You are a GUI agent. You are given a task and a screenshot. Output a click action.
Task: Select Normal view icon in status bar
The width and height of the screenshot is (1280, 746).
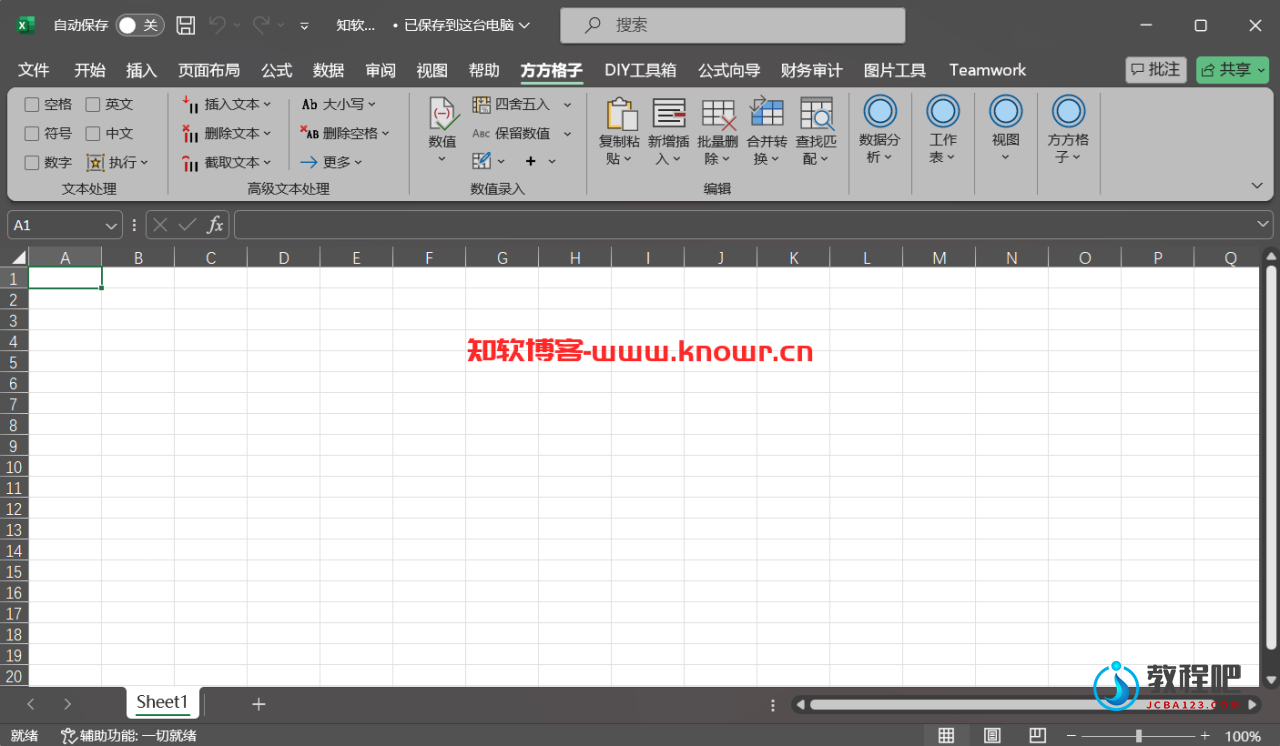946,736
